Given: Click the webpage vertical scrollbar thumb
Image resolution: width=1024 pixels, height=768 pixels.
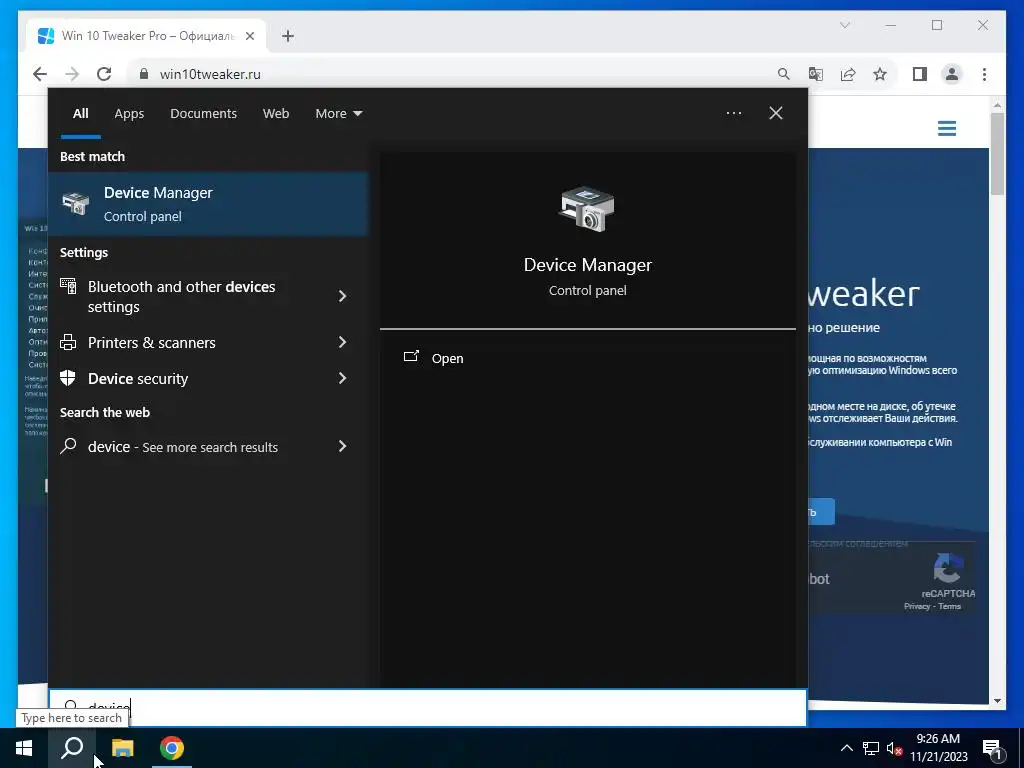Looking at the screenshot, I should [997, 153].
